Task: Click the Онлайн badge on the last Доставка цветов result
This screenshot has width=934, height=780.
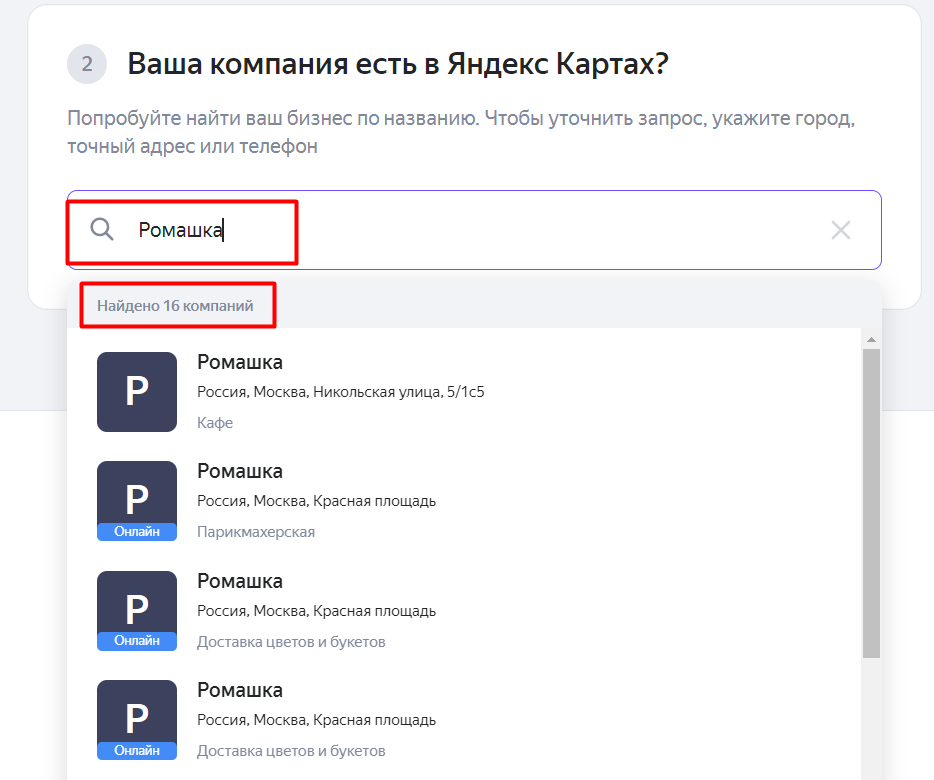Action: point(137,751)
